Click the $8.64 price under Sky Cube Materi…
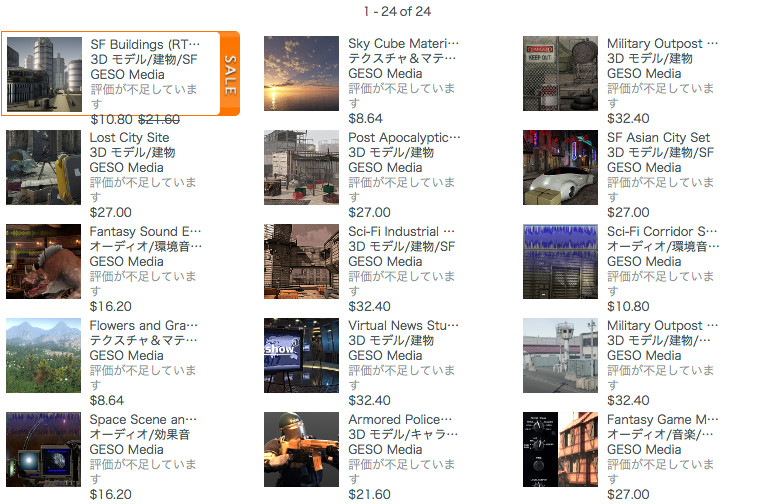Screen dimensions: 763x504 click(x=365, y=118)
